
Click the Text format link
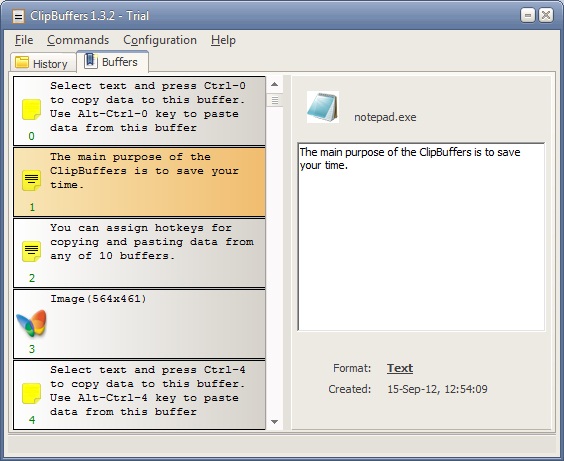click(400, 368)
